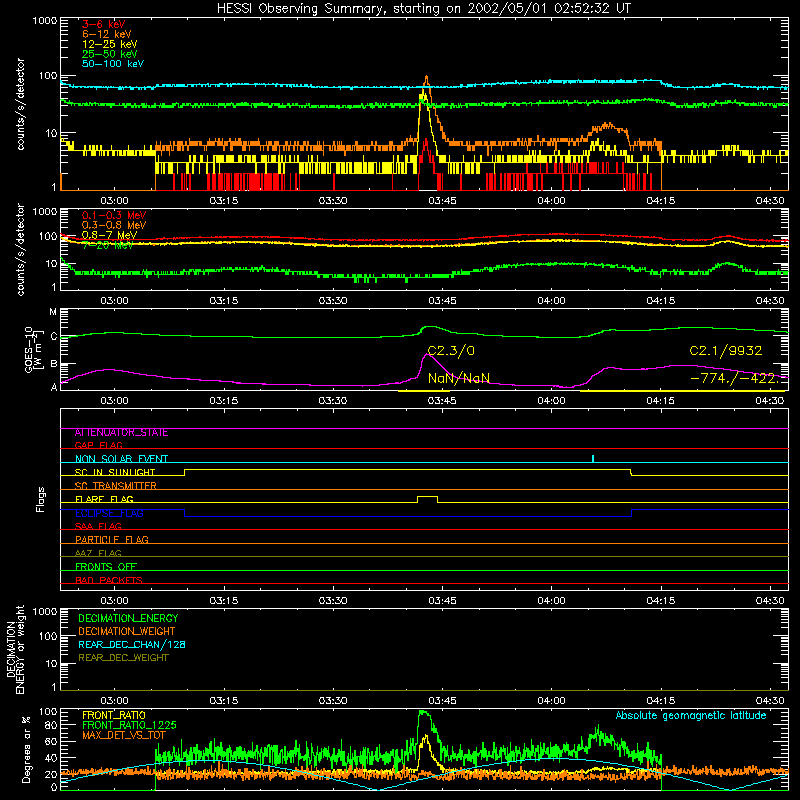Click the DECIMATION_WEIGHT legend entry
This screenshot has height=800, width=800.
pyautogui.click(x=127, y=632)
